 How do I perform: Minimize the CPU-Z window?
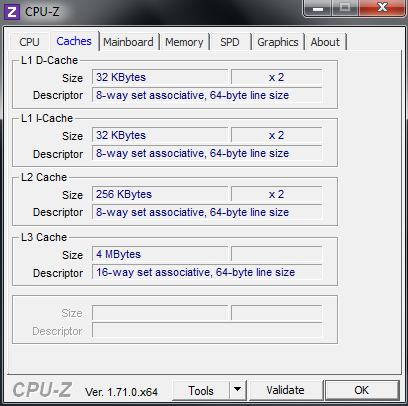318,8
